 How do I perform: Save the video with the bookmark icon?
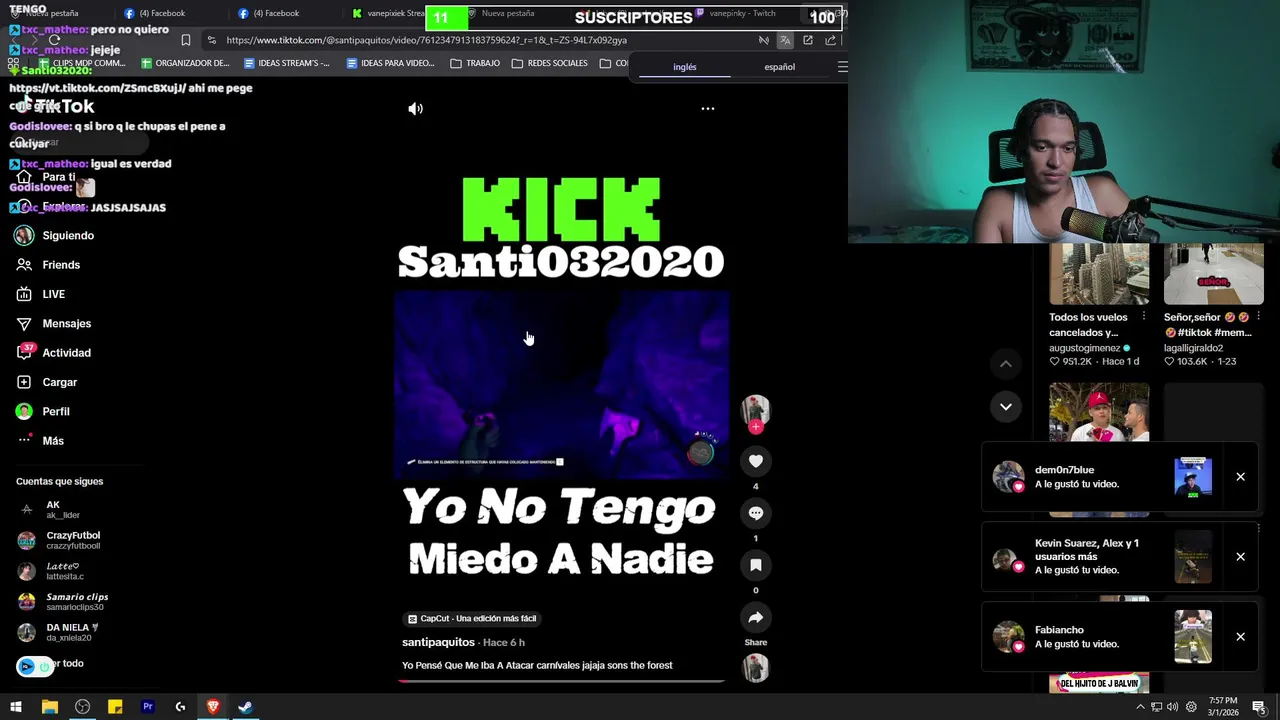point(755,565)
